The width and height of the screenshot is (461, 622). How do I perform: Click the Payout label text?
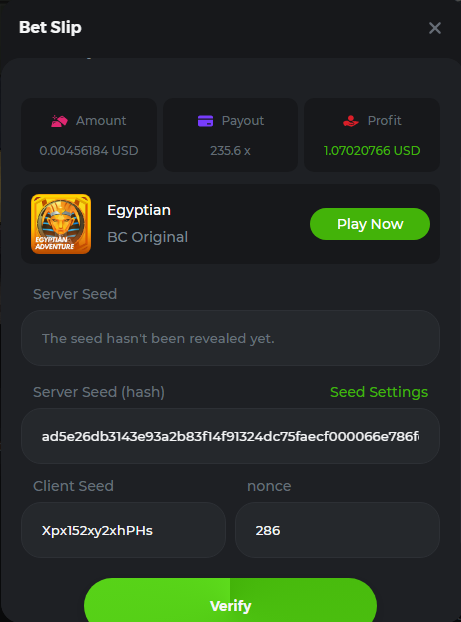[x=243, y=121]
